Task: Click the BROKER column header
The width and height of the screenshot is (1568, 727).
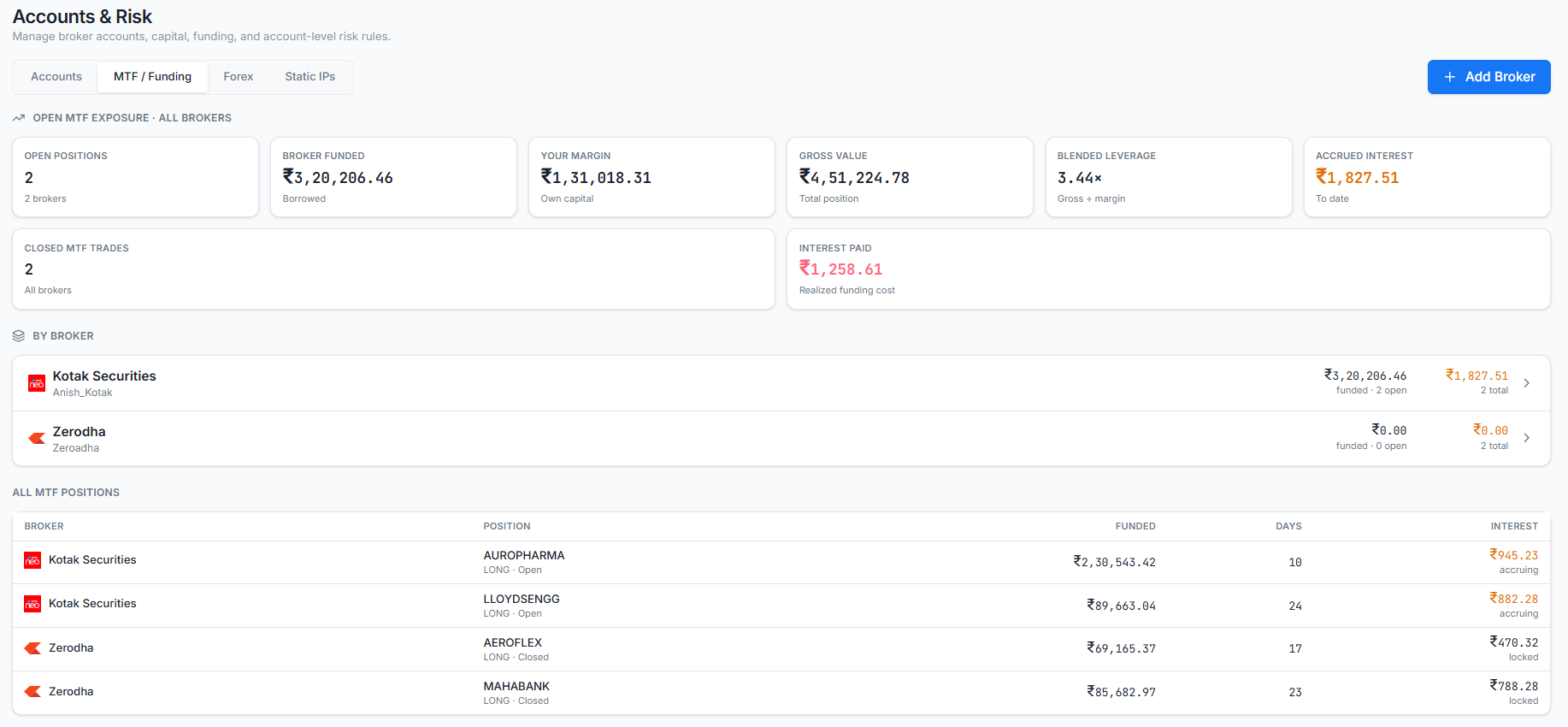Action: (44, 527)
